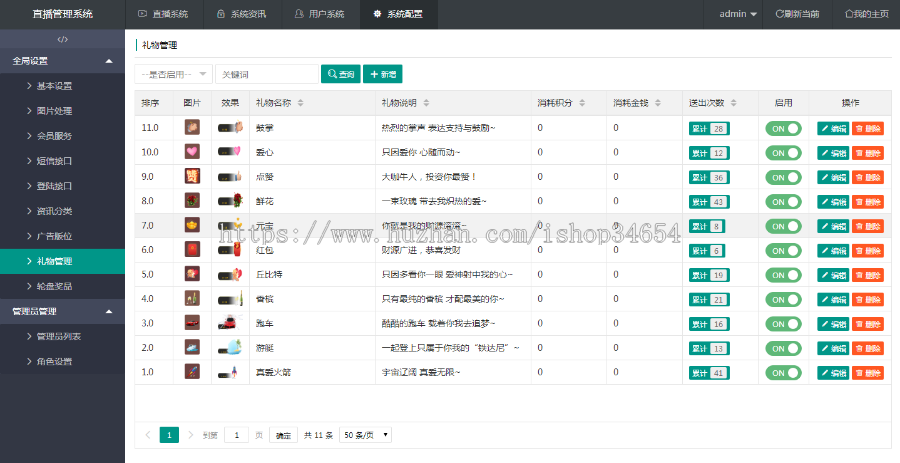This screenshot has height=463, width=900.
Task: Open the 真爱火箭 gift image thumbnail
Action: (x=192, y=372)
